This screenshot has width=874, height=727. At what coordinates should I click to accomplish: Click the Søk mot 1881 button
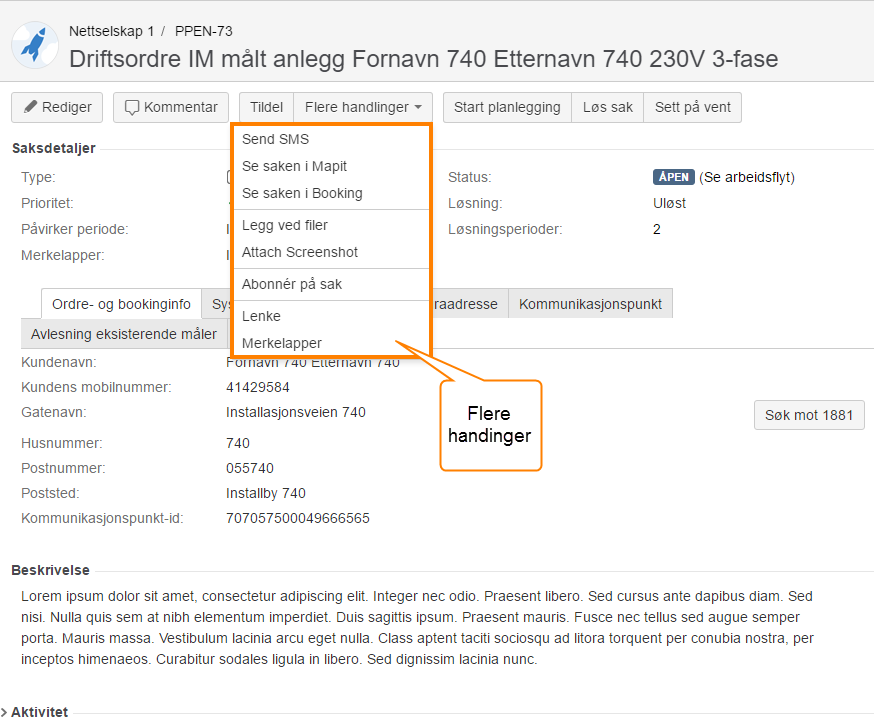click(x=808, y=415)
